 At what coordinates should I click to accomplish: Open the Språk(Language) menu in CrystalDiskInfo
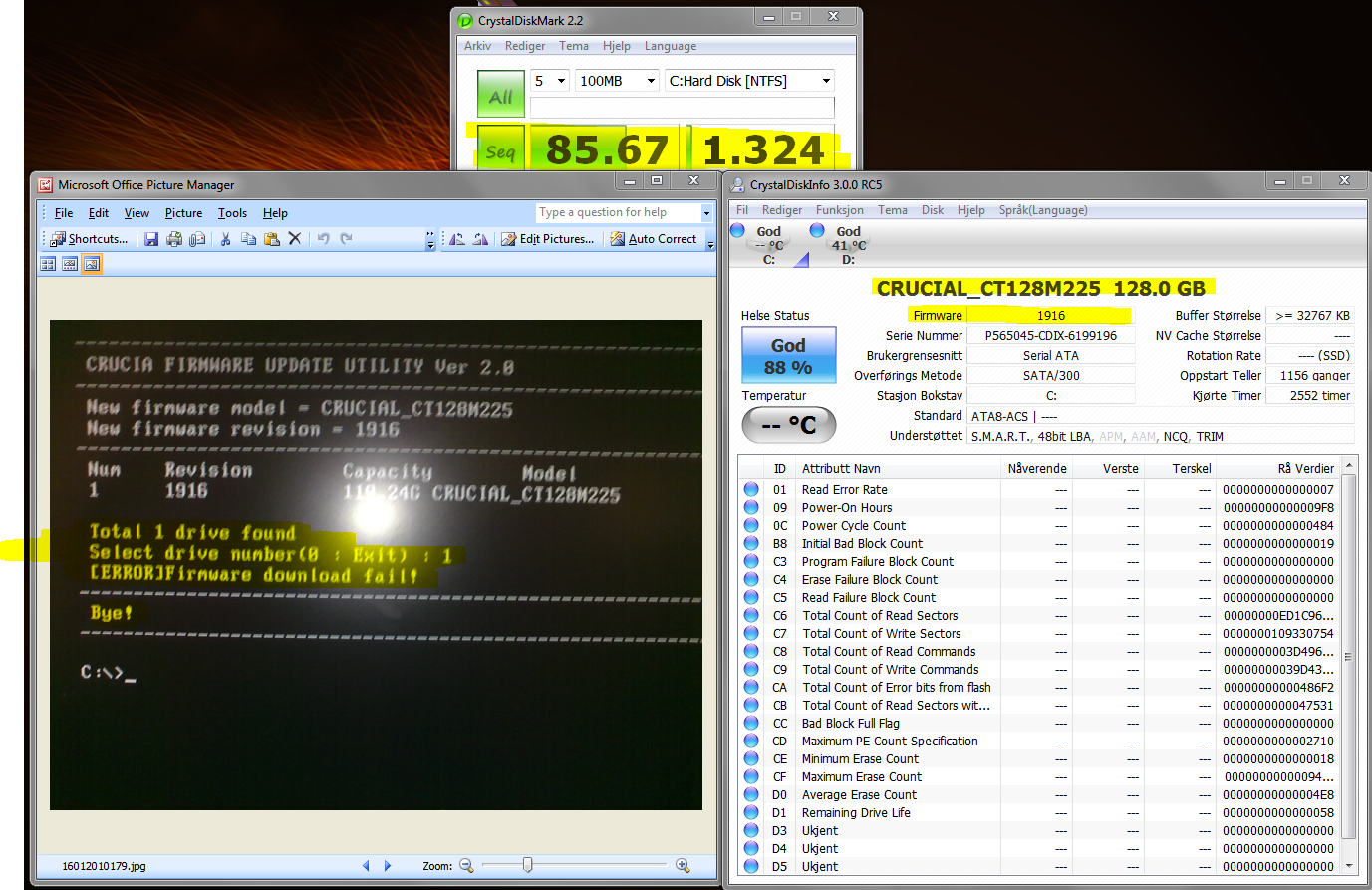(1043, 210)
